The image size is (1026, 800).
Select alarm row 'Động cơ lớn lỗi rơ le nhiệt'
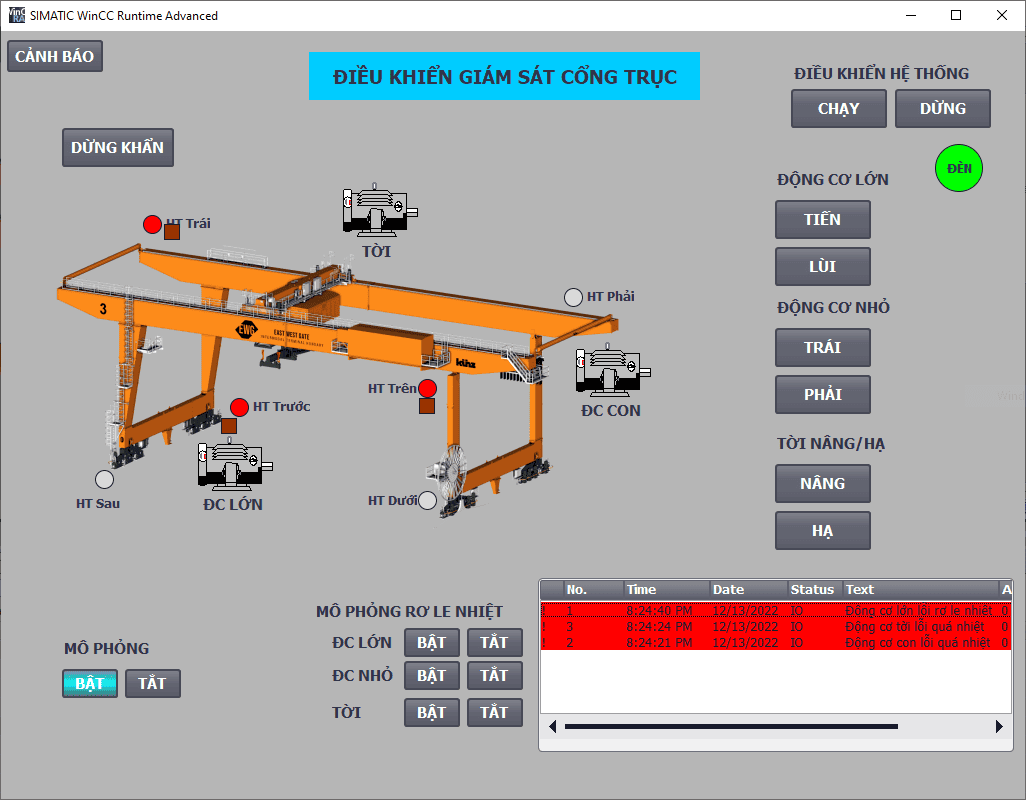point(776,610)
